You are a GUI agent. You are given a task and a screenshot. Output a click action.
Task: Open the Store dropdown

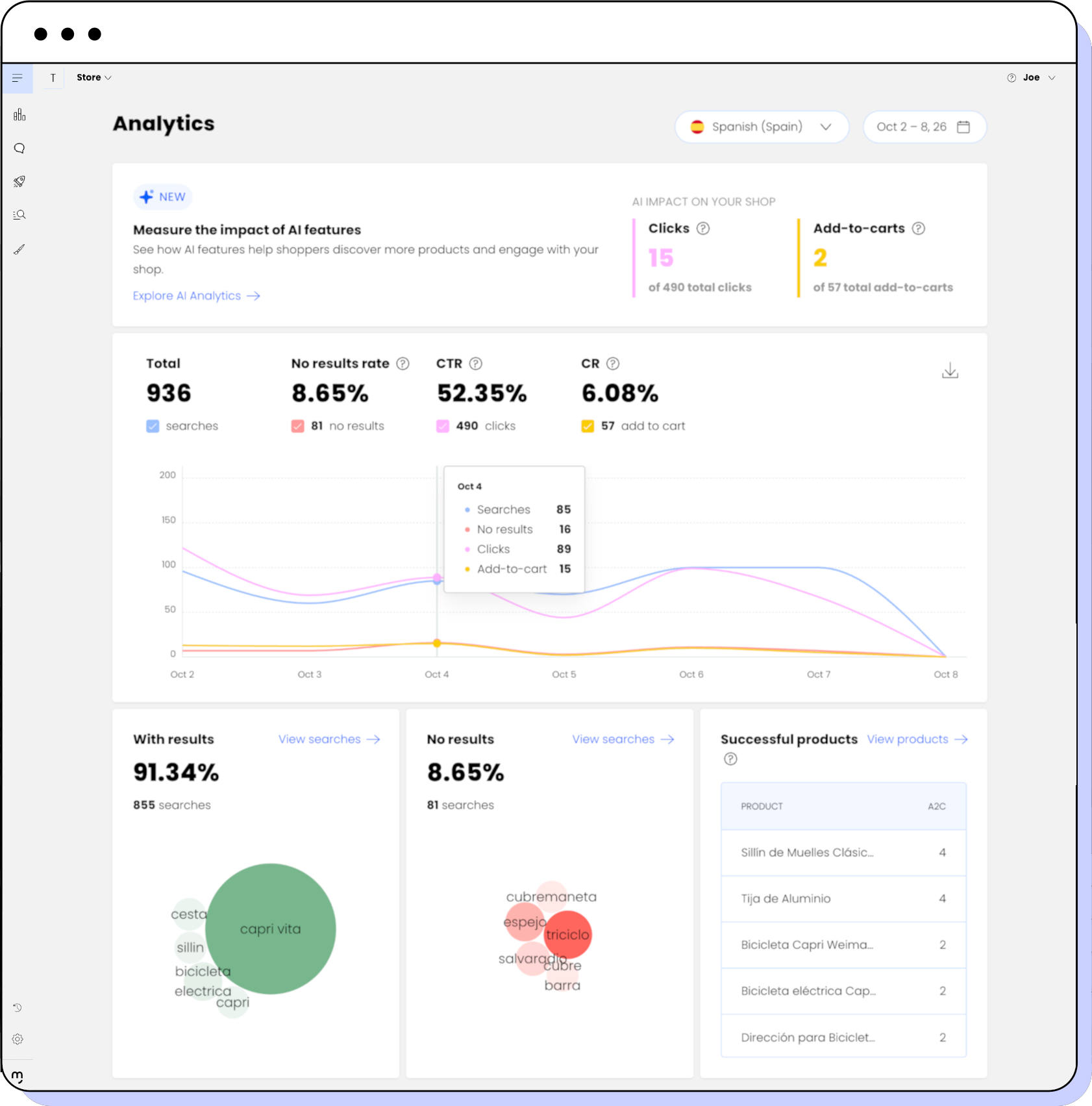(94, 77)
